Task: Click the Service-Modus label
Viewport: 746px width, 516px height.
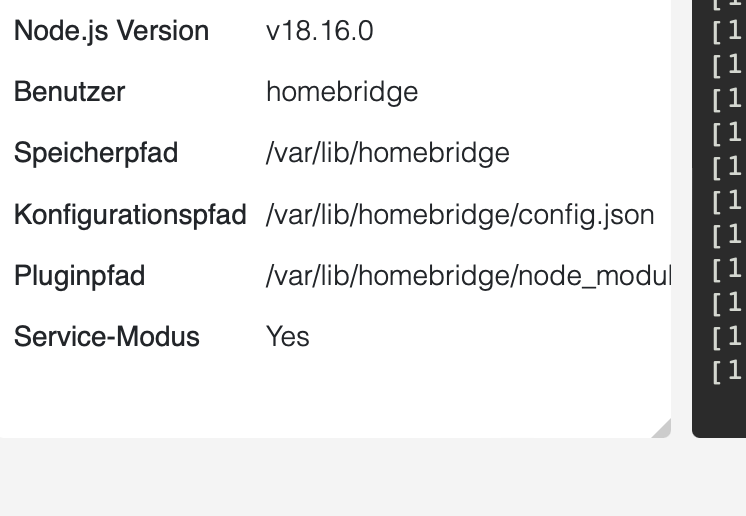Action: [106, 337]
